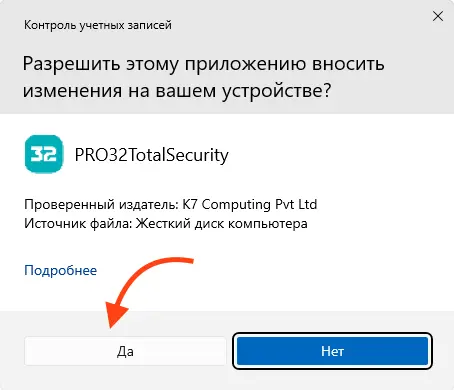Click the red arrowhead pointing at Да
The image size is (454, 390).
point(115,315)
